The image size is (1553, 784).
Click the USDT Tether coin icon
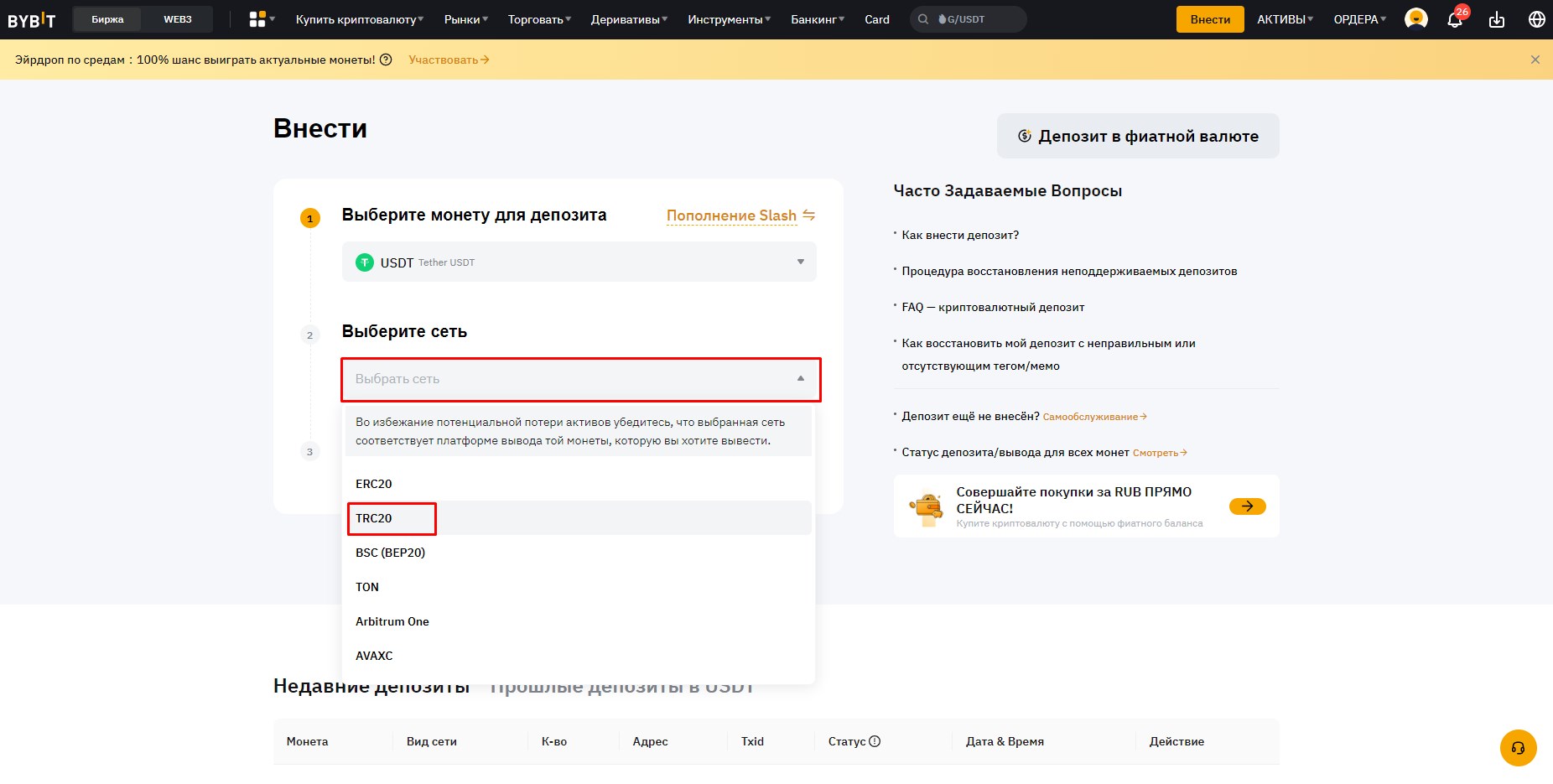pos(365,262)
